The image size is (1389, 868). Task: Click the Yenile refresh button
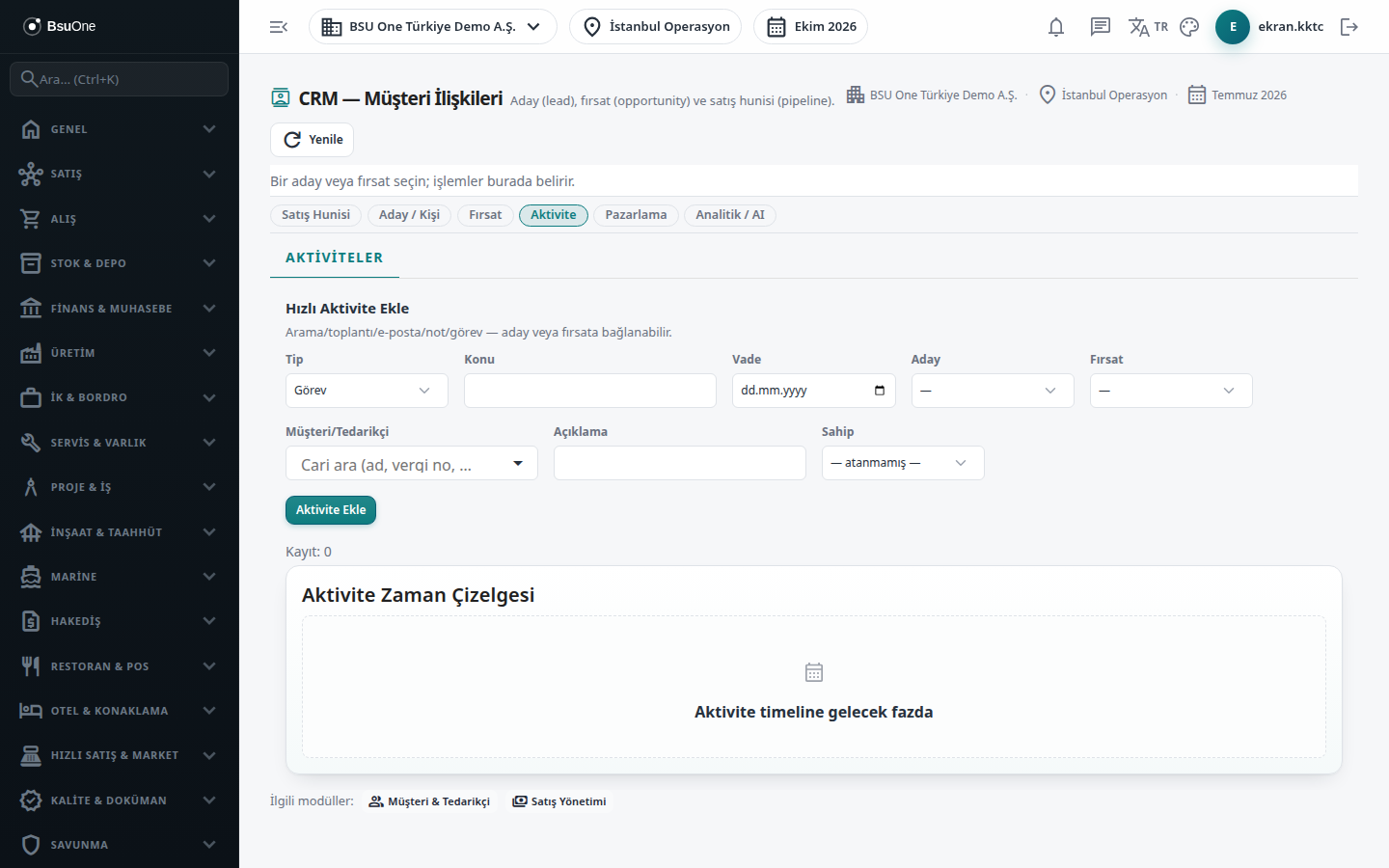pyautogui.click(x=312, y=140)
